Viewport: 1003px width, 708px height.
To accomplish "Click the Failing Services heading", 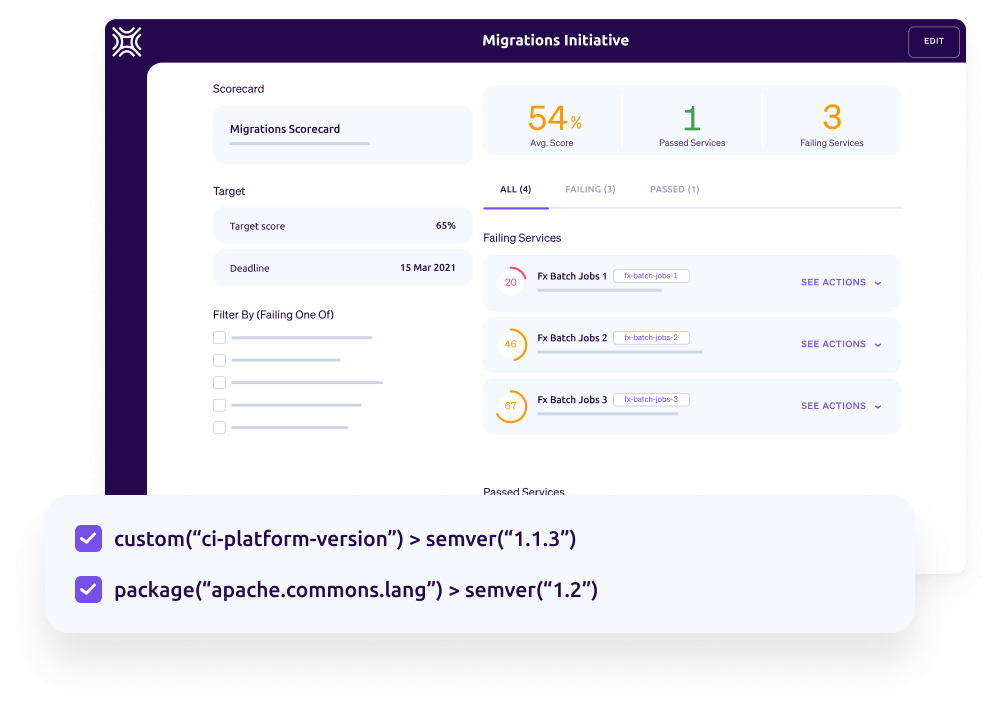I will click(522, 238).
